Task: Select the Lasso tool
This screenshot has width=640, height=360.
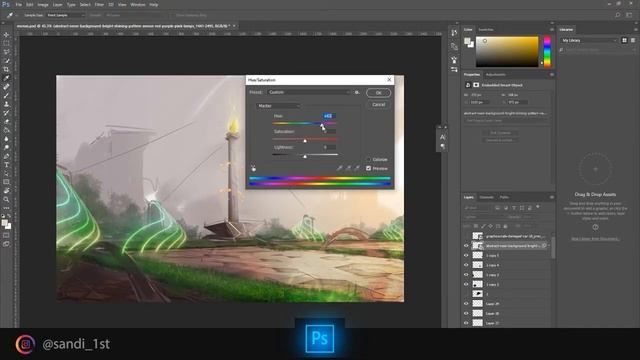Action: 6,52
